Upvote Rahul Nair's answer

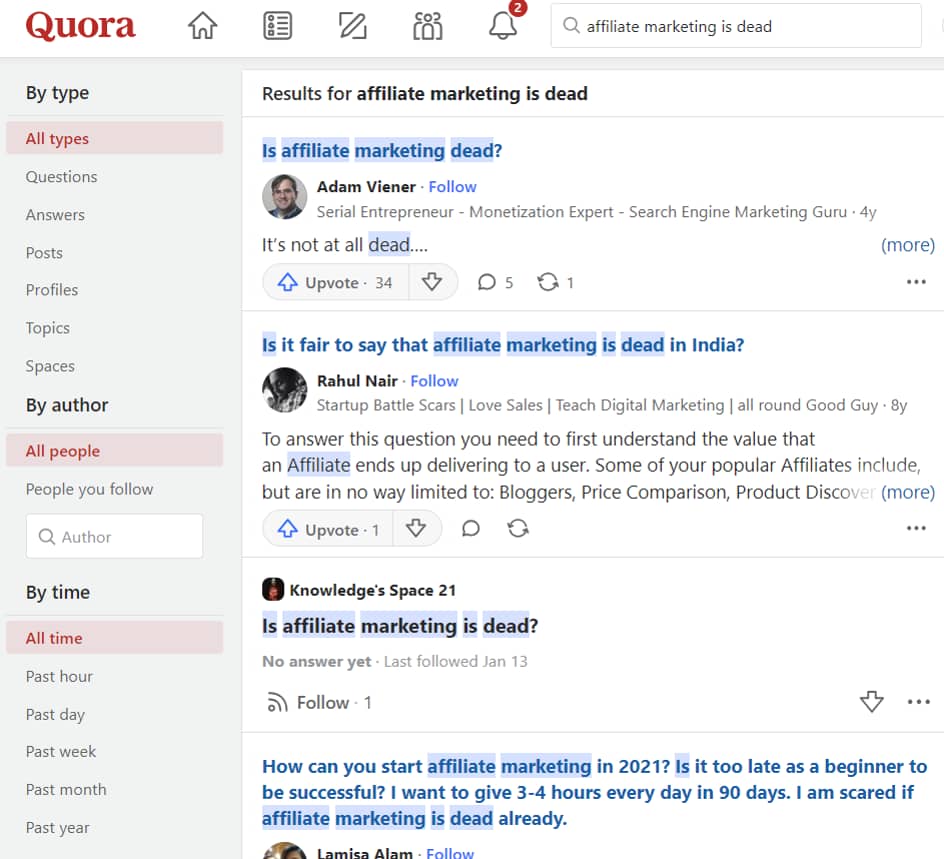(329, 529)
